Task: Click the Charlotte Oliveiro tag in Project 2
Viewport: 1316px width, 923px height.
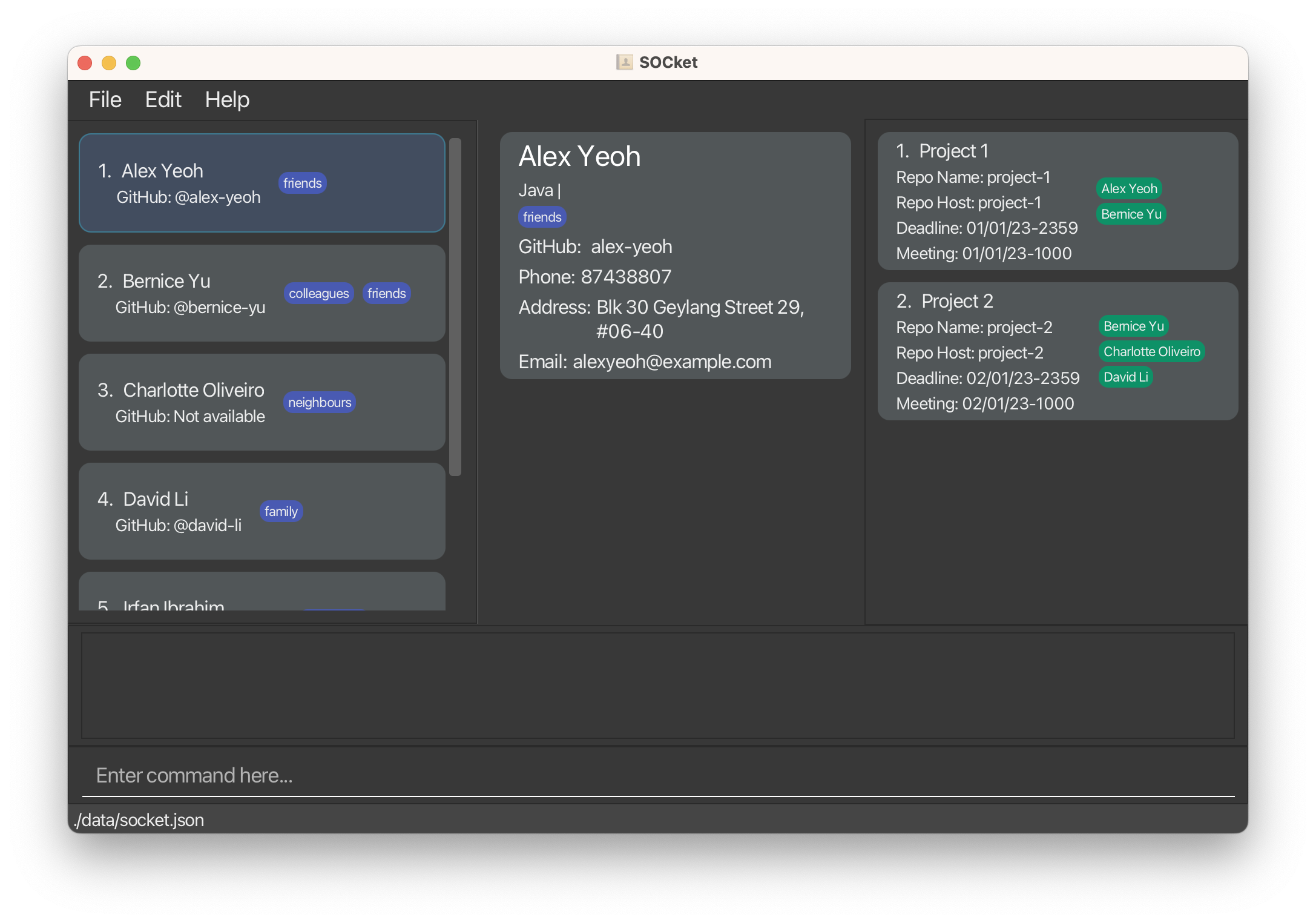Action: 1151,351
